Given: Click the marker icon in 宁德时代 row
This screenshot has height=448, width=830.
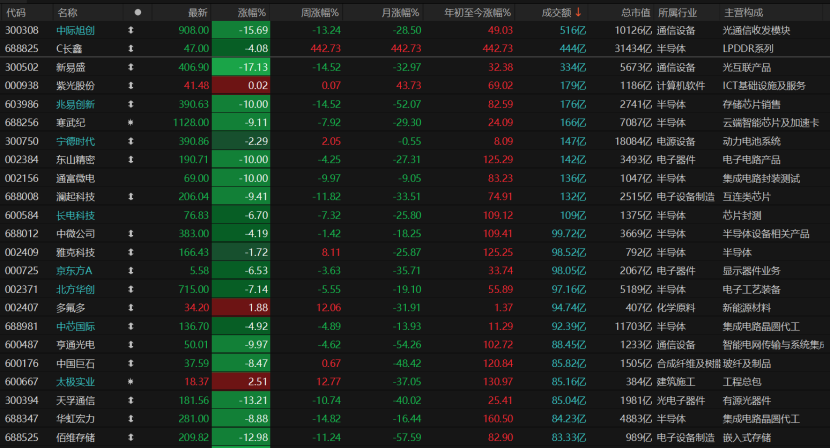Looking at the screenshot, I should point(131,142).
